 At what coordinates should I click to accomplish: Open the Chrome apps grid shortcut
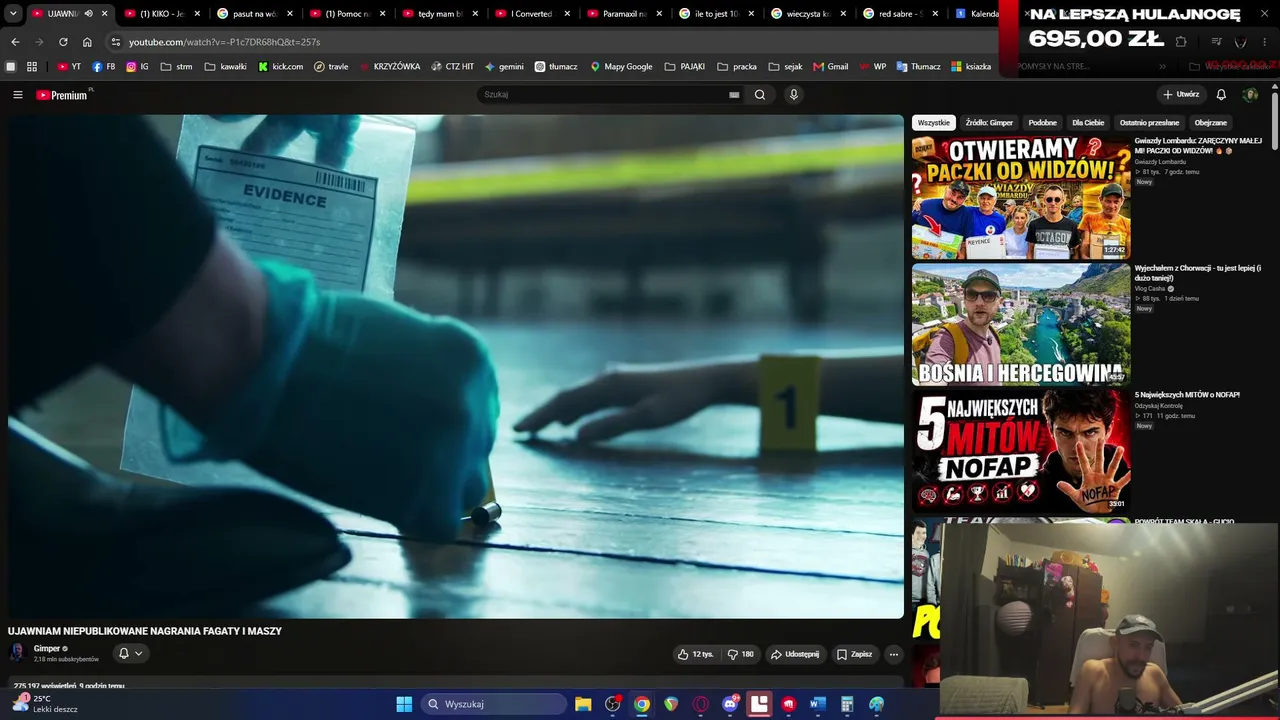[32, 67]
